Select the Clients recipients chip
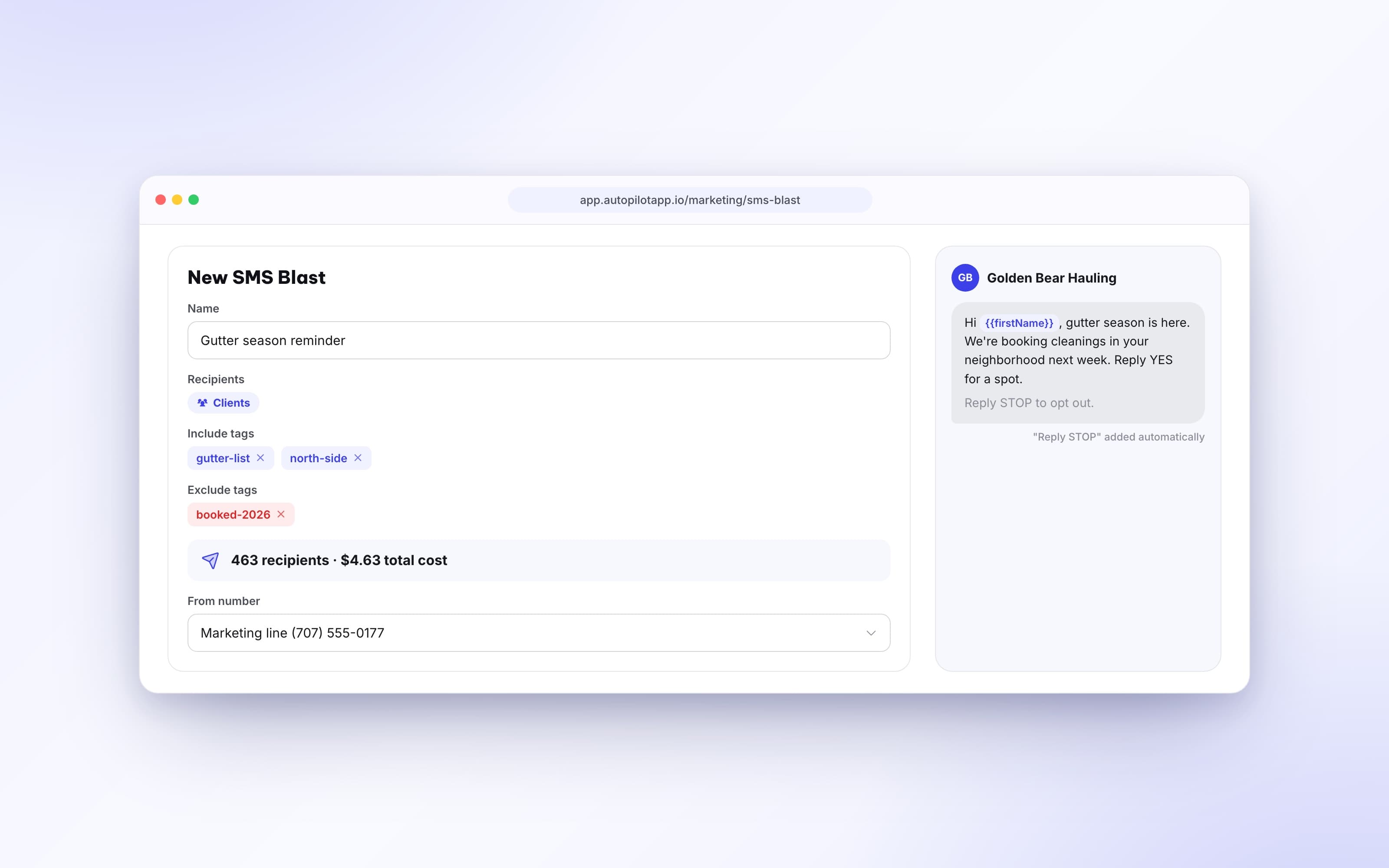Viewport: 1389px width, 868px height. coord(223,403)
